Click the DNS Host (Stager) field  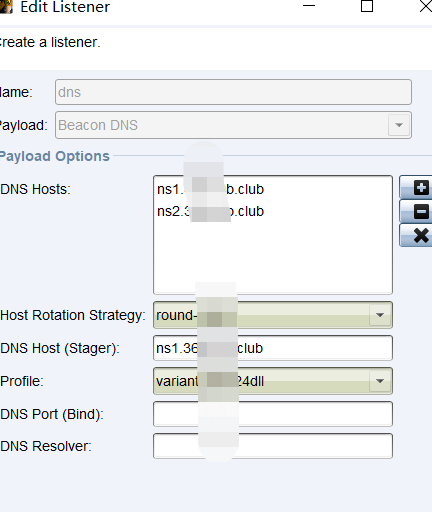click(x=273, y=348)
